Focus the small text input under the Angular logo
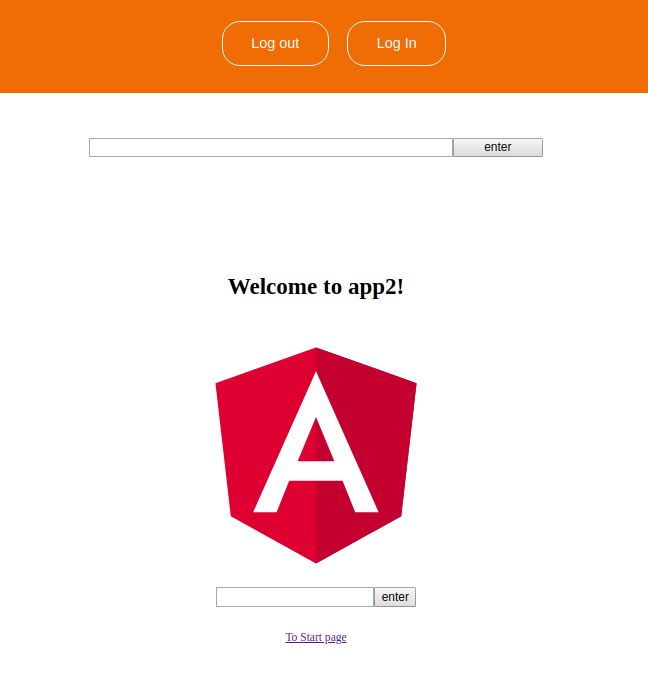 (x=295, y=597)
